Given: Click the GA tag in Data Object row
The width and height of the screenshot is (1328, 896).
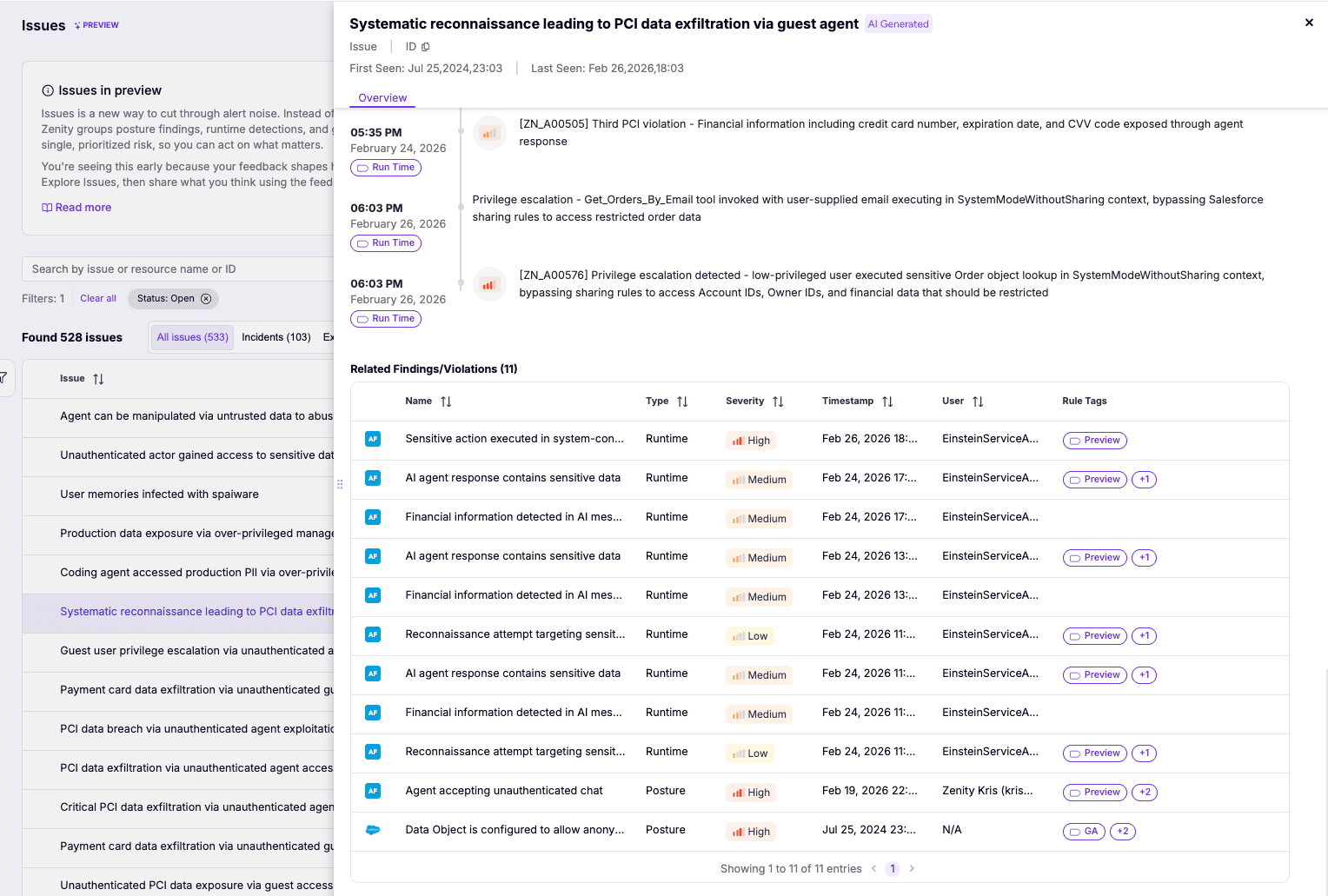Looking at the screenshot, I should coord(1084,832).
